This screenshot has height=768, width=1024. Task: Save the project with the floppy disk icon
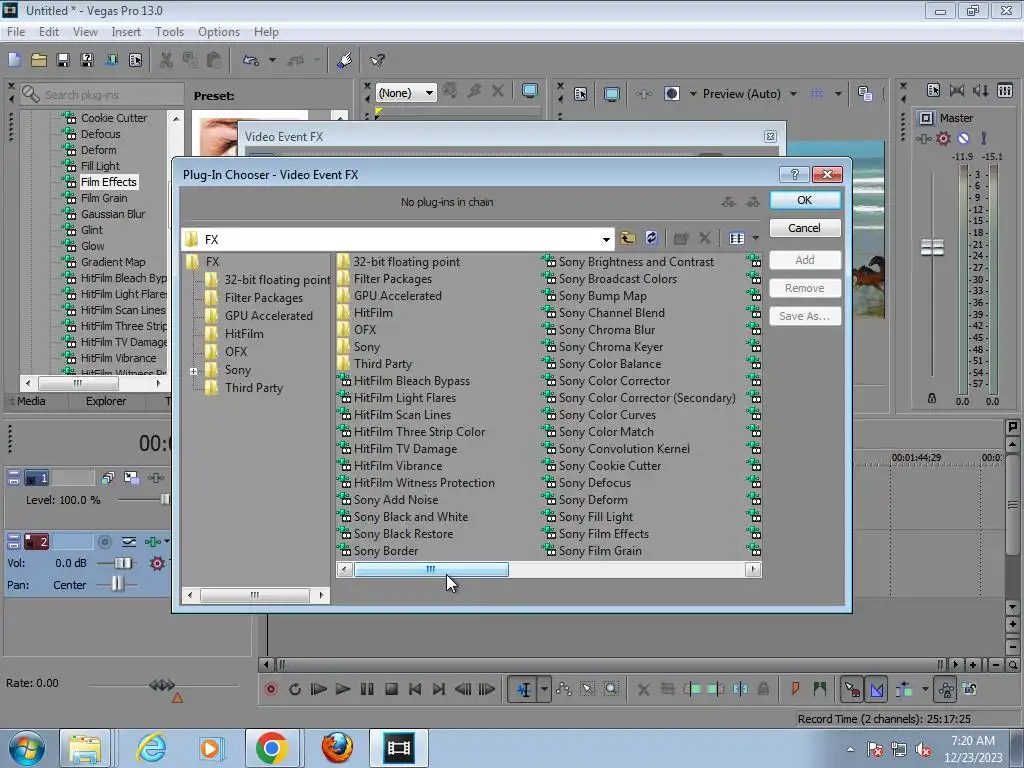point(63,60)
